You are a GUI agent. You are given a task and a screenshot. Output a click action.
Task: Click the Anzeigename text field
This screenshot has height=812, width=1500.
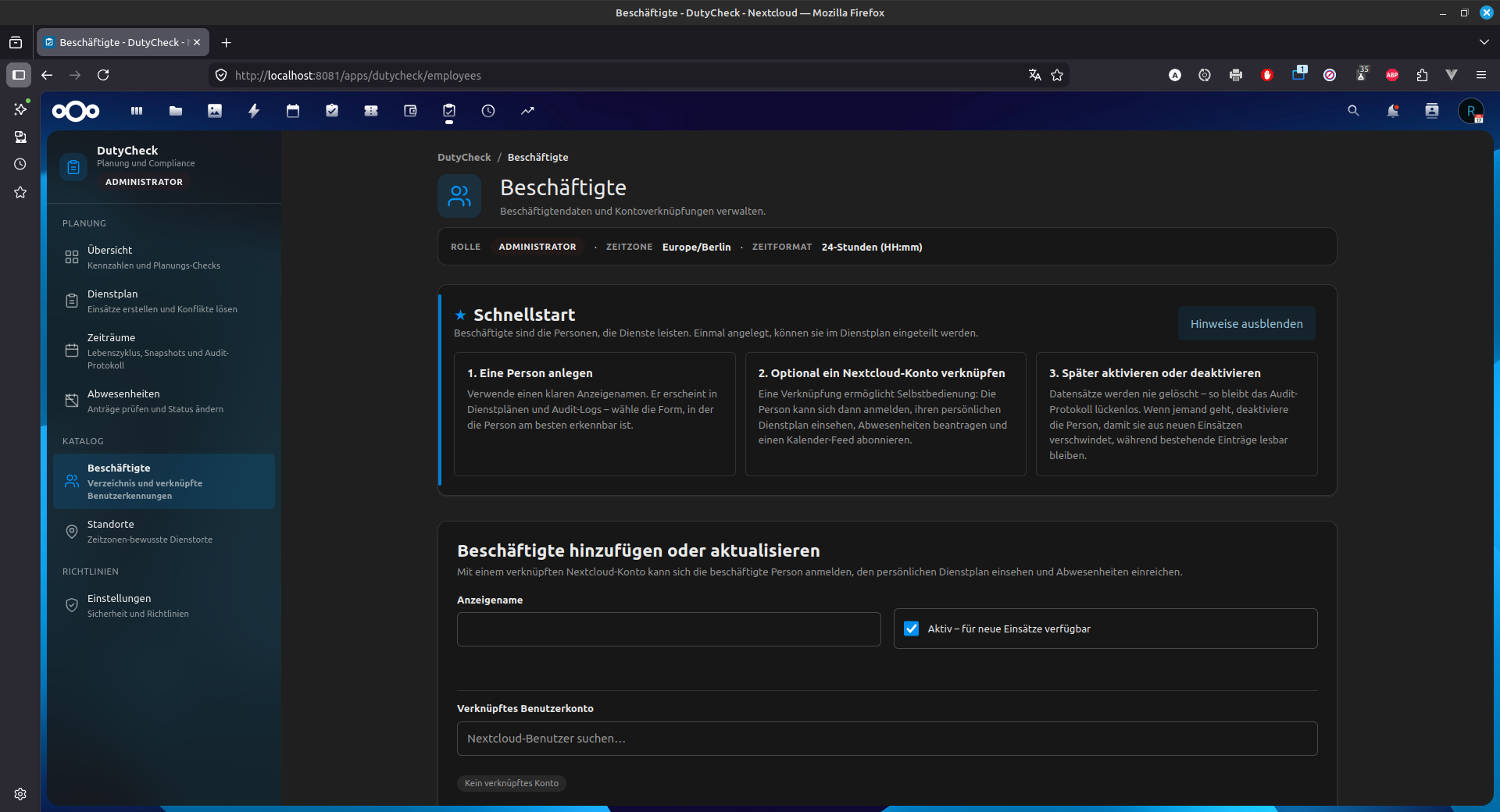point(669,629)
